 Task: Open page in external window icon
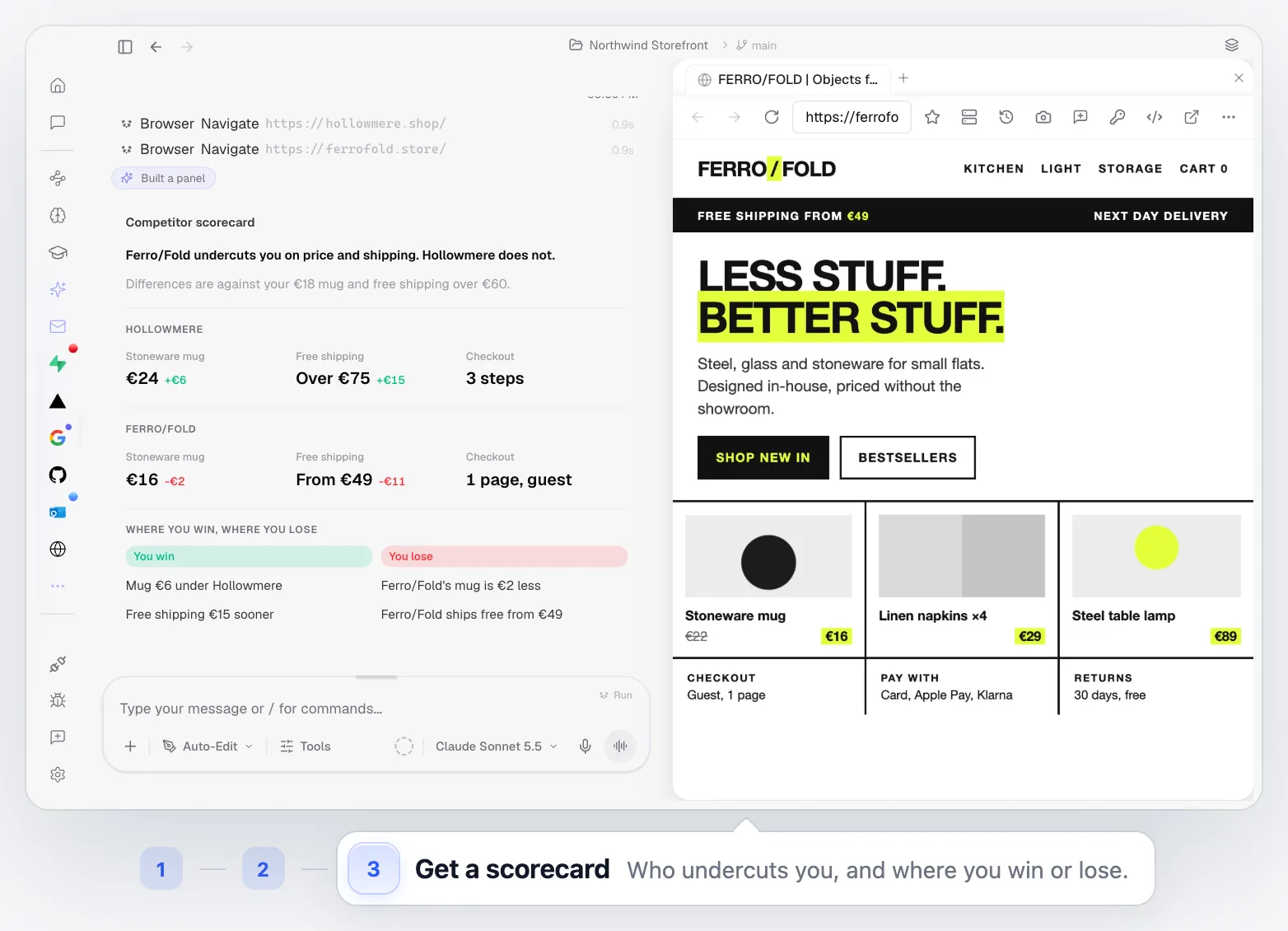pyautogui.click(x=1192, y=117)
